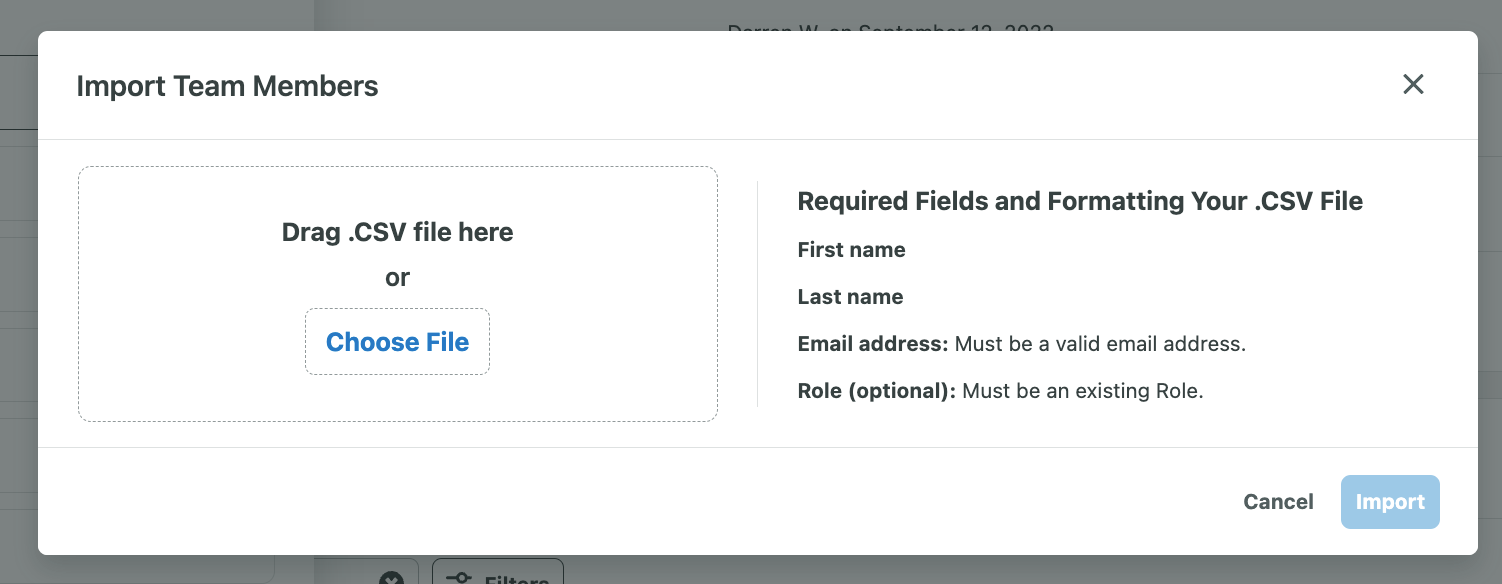1502x584 pixels.
Task: Click the bold 'Email address:' label
Action: (872, 344)
